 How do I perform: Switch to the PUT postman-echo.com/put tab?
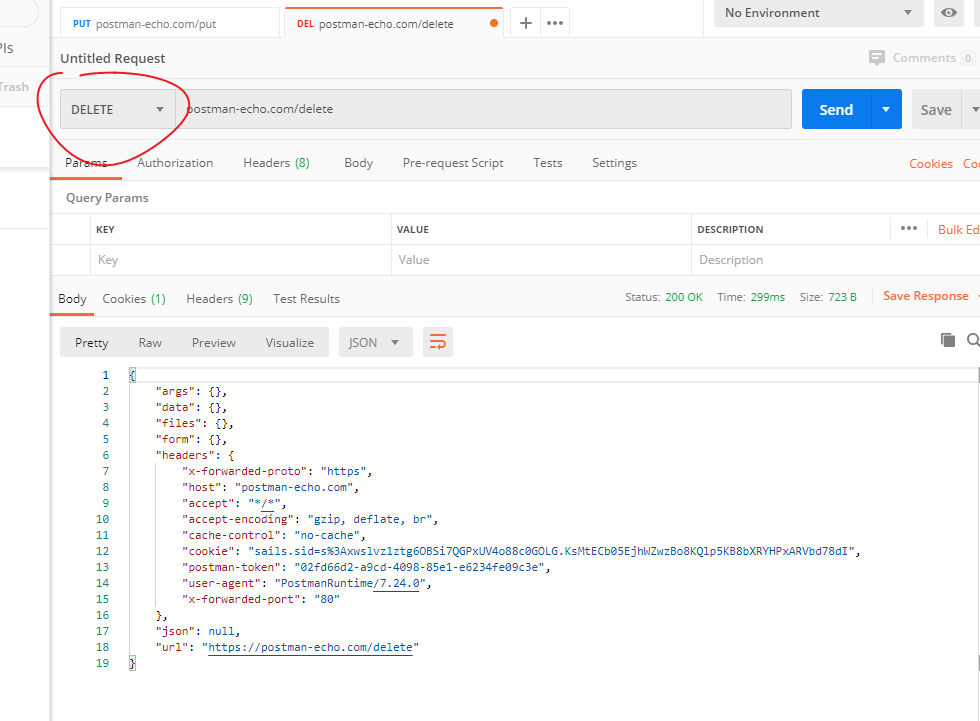(169, 24)
